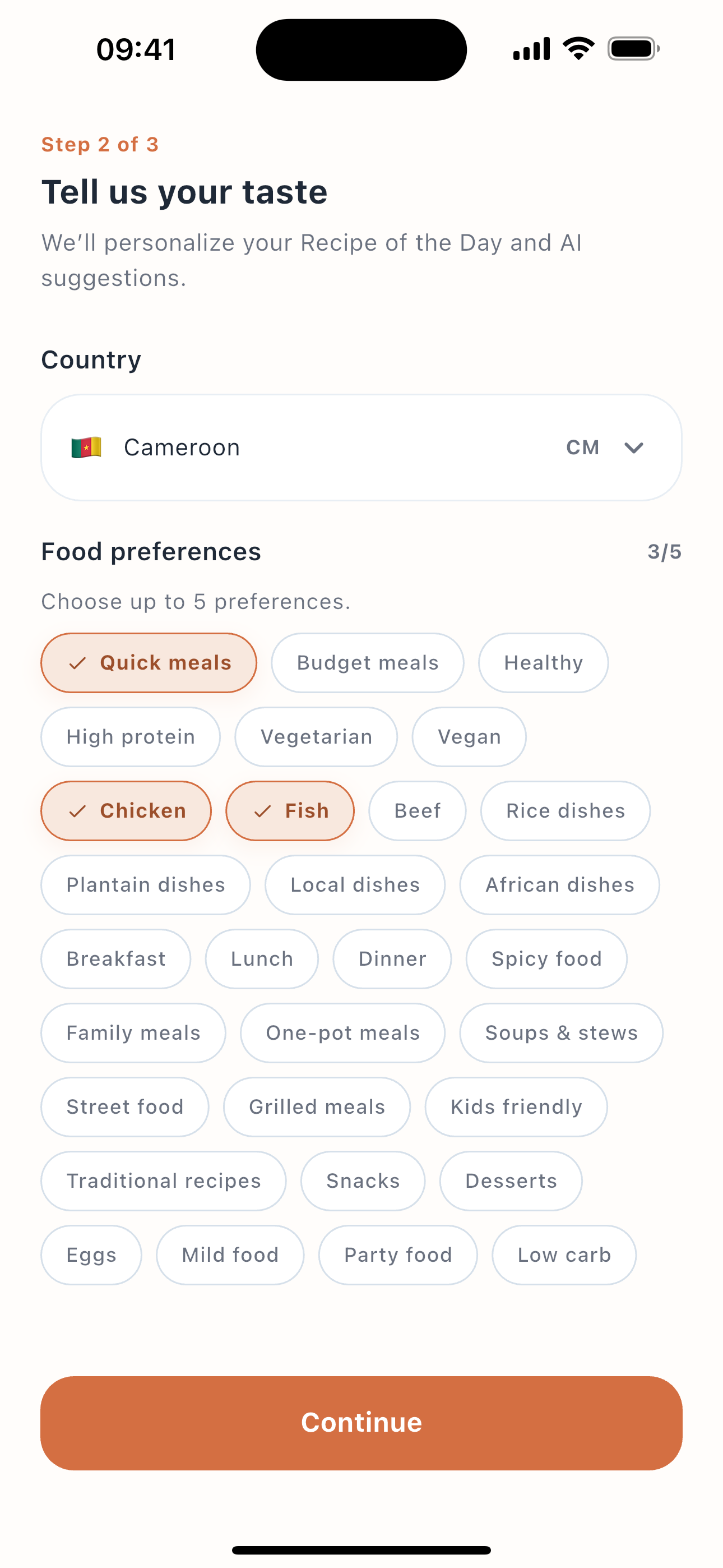Toggle the Vegetarian preference chip
723x1568 pixels.
click(x=316, y=736)
